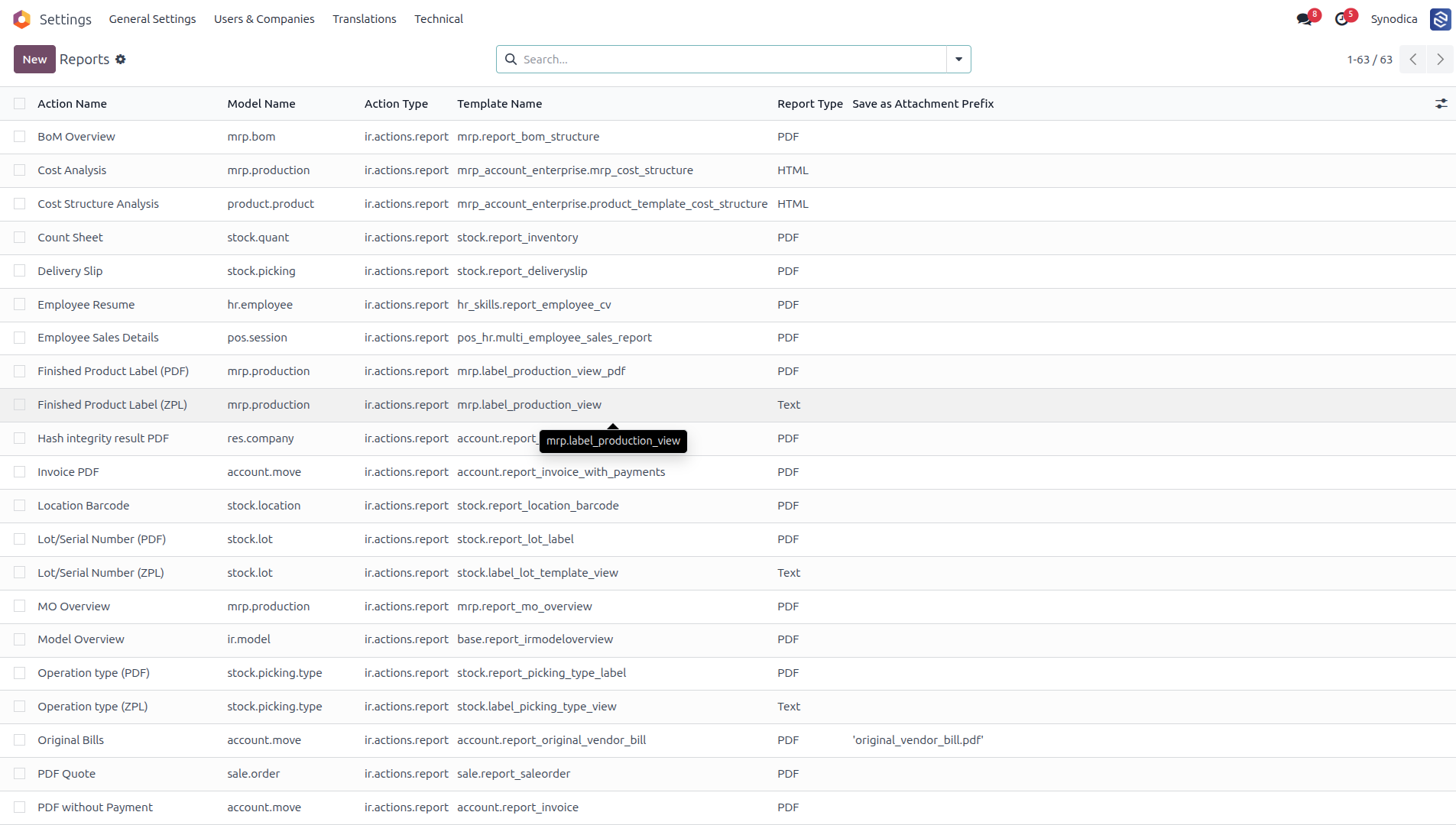Open the General Settings menu
1456x825 pixels.
click(152, 19)
